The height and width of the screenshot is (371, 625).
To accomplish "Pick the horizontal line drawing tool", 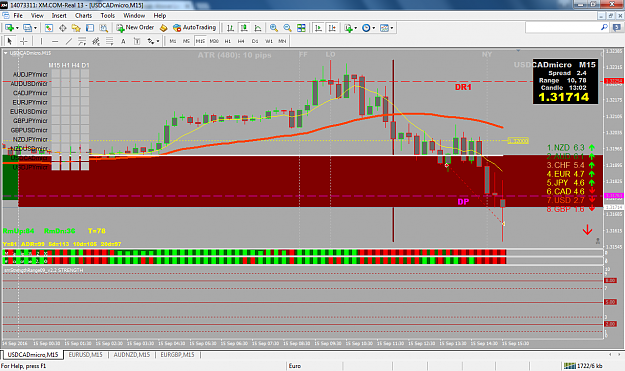I will (x=55, y=41).
